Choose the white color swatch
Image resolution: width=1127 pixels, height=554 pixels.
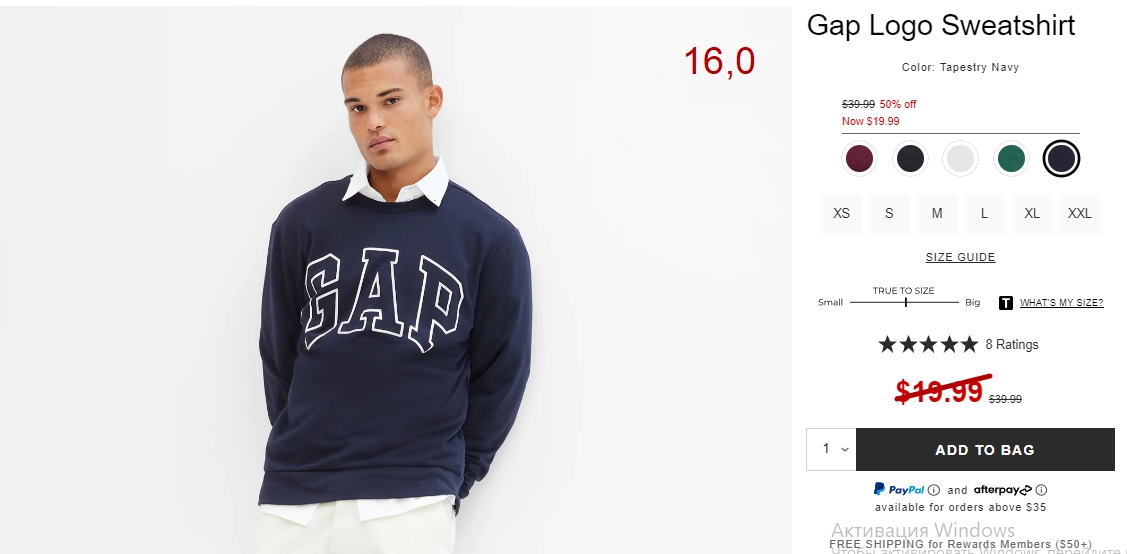coord(960,158)
